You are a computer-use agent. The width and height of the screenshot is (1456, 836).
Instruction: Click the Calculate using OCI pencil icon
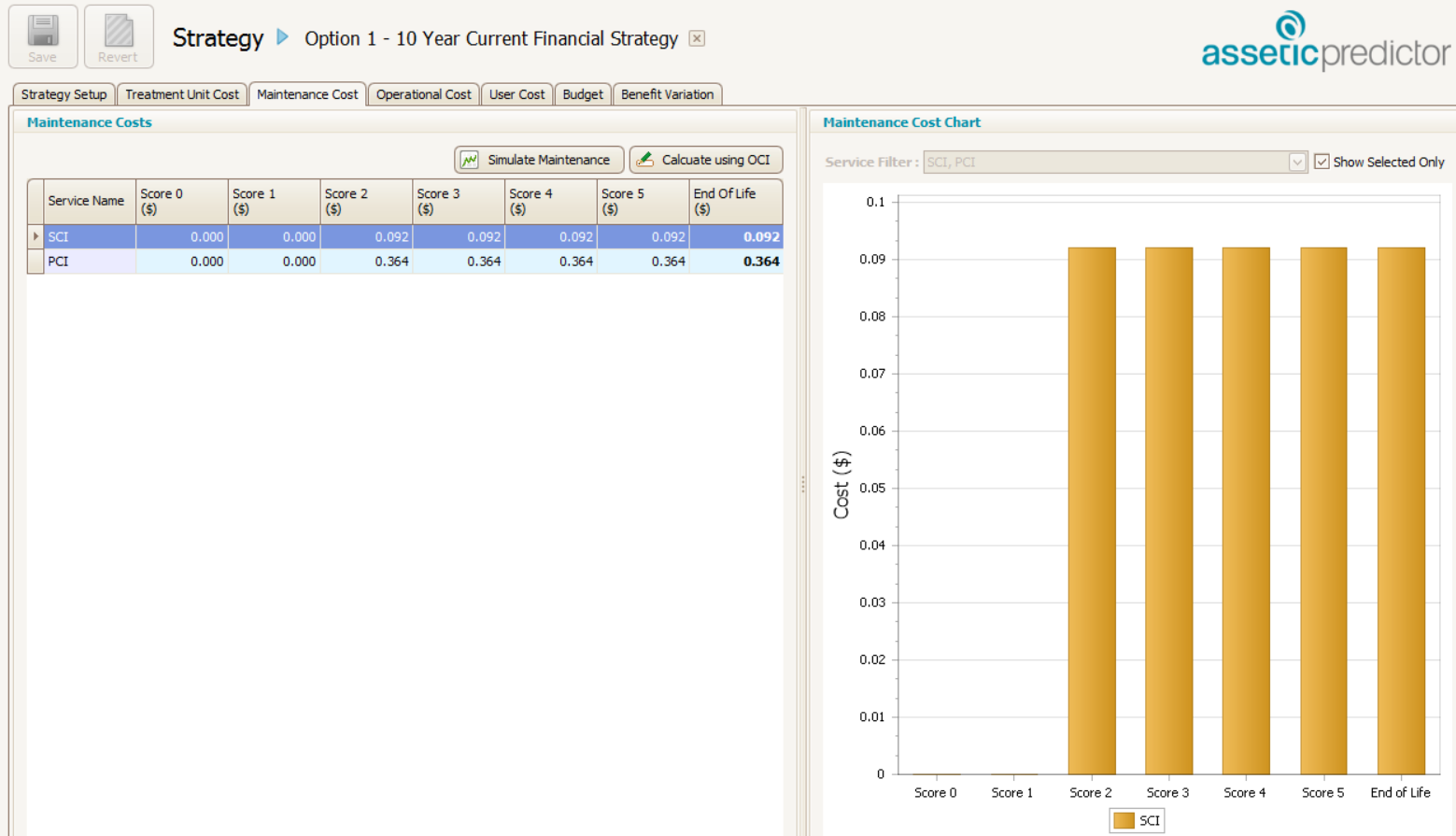pyautogui.click(x=644, y=160)
